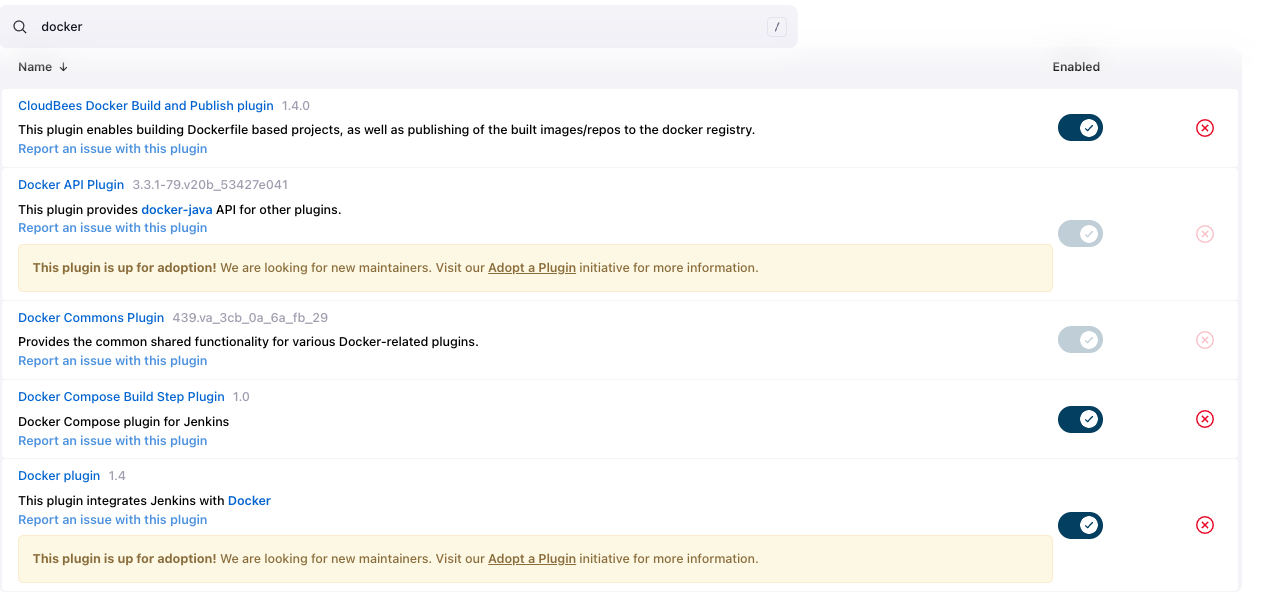The image size is (1262, 592).
Task: Sort plugins by Name column
Action: (x=43, y=67)
